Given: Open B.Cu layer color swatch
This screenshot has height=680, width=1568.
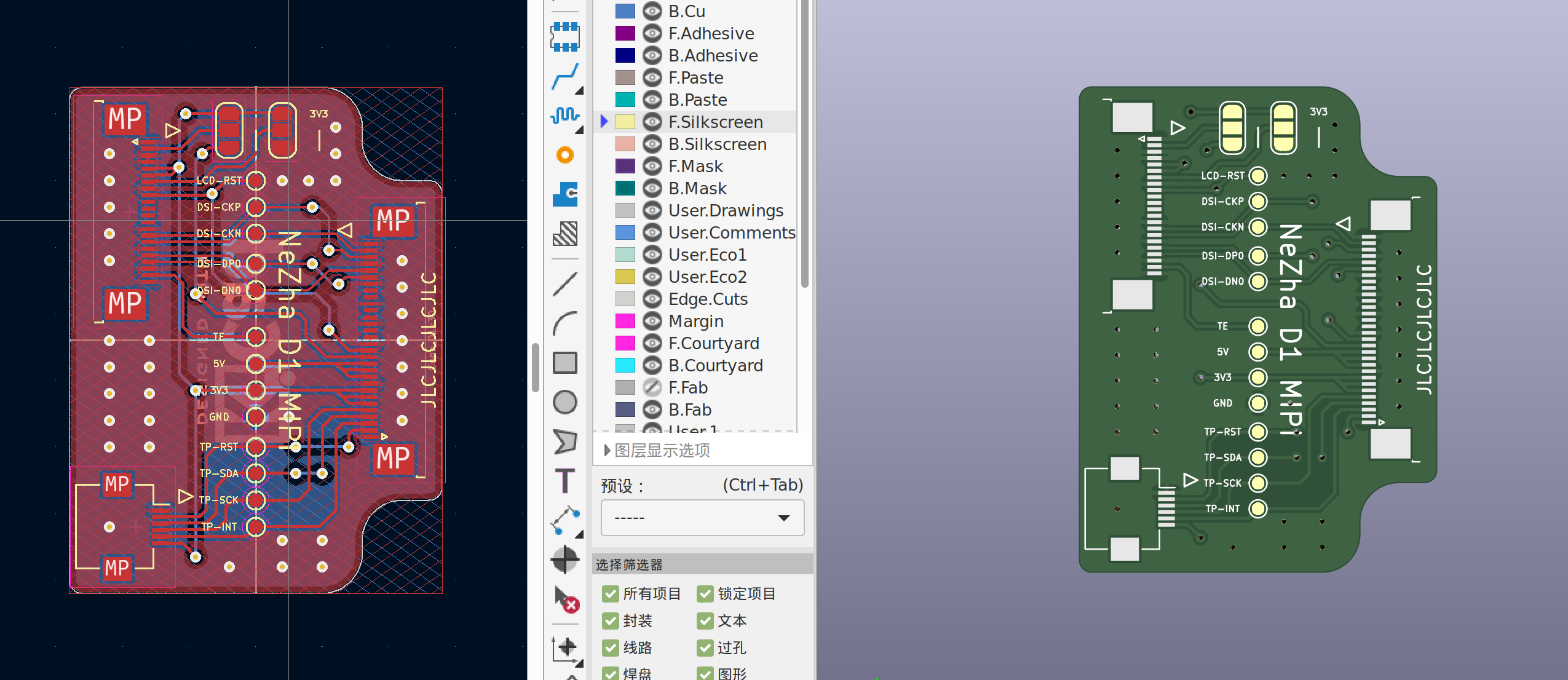Looking at the screenshot, I should [625, 11].
